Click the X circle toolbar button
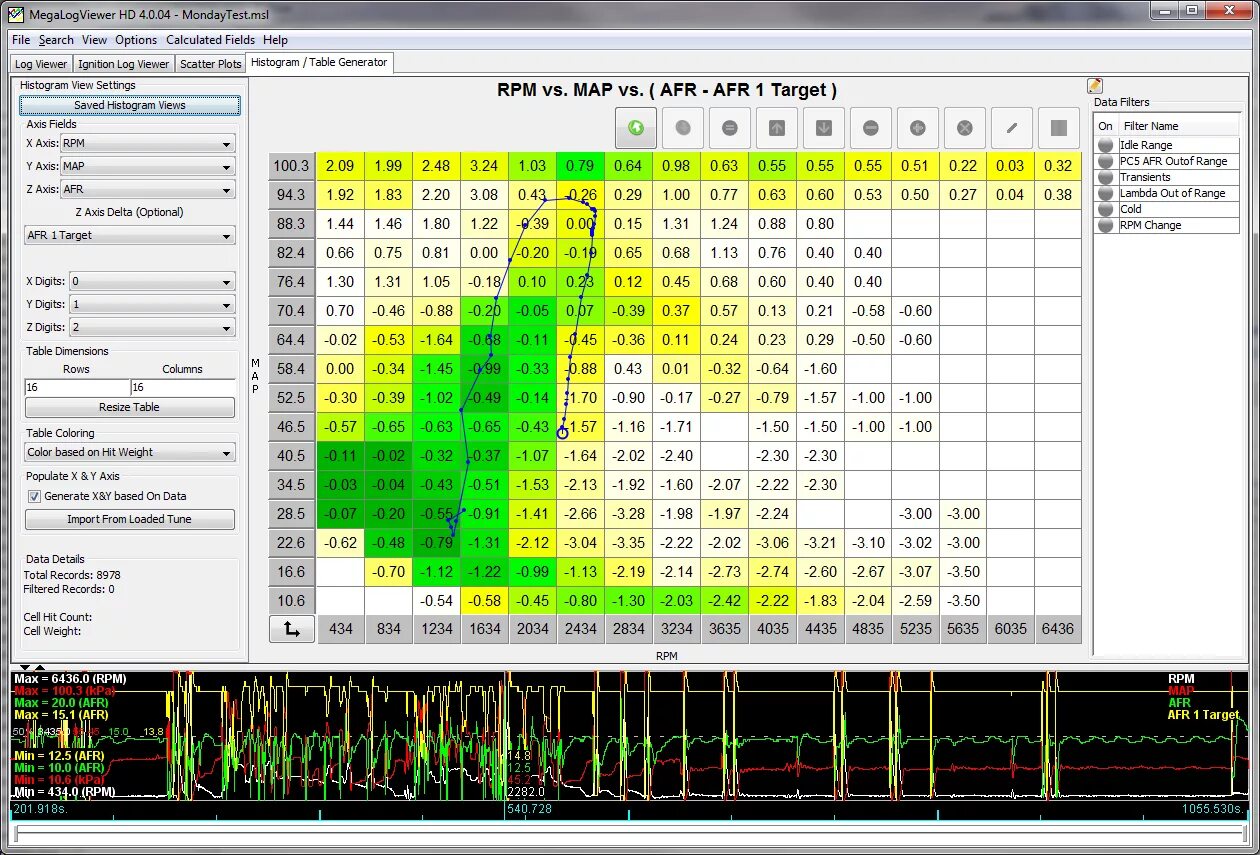 tap(964, 128)
